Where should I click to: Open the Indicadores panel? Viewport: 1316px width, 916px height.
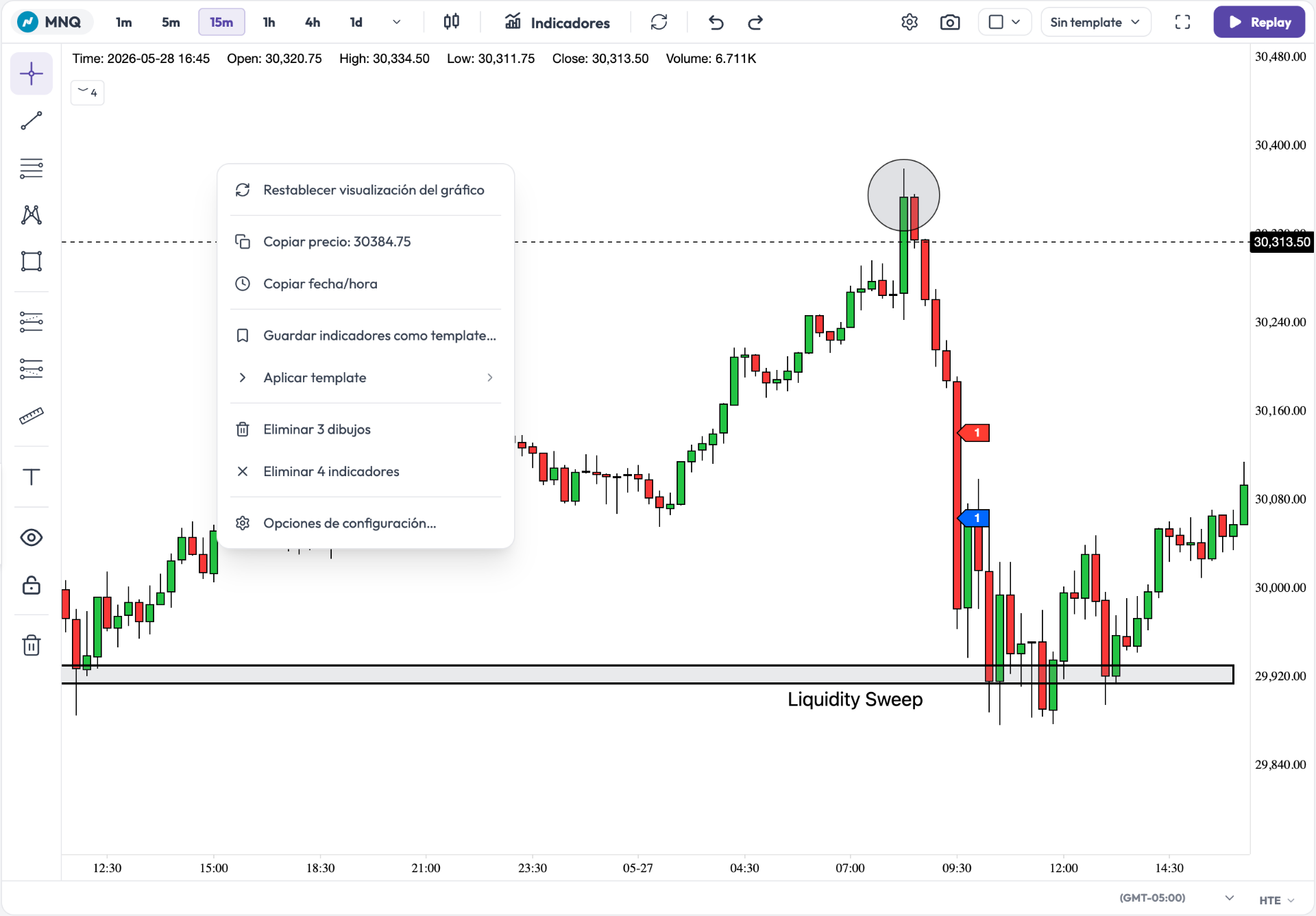pos(557,22)
